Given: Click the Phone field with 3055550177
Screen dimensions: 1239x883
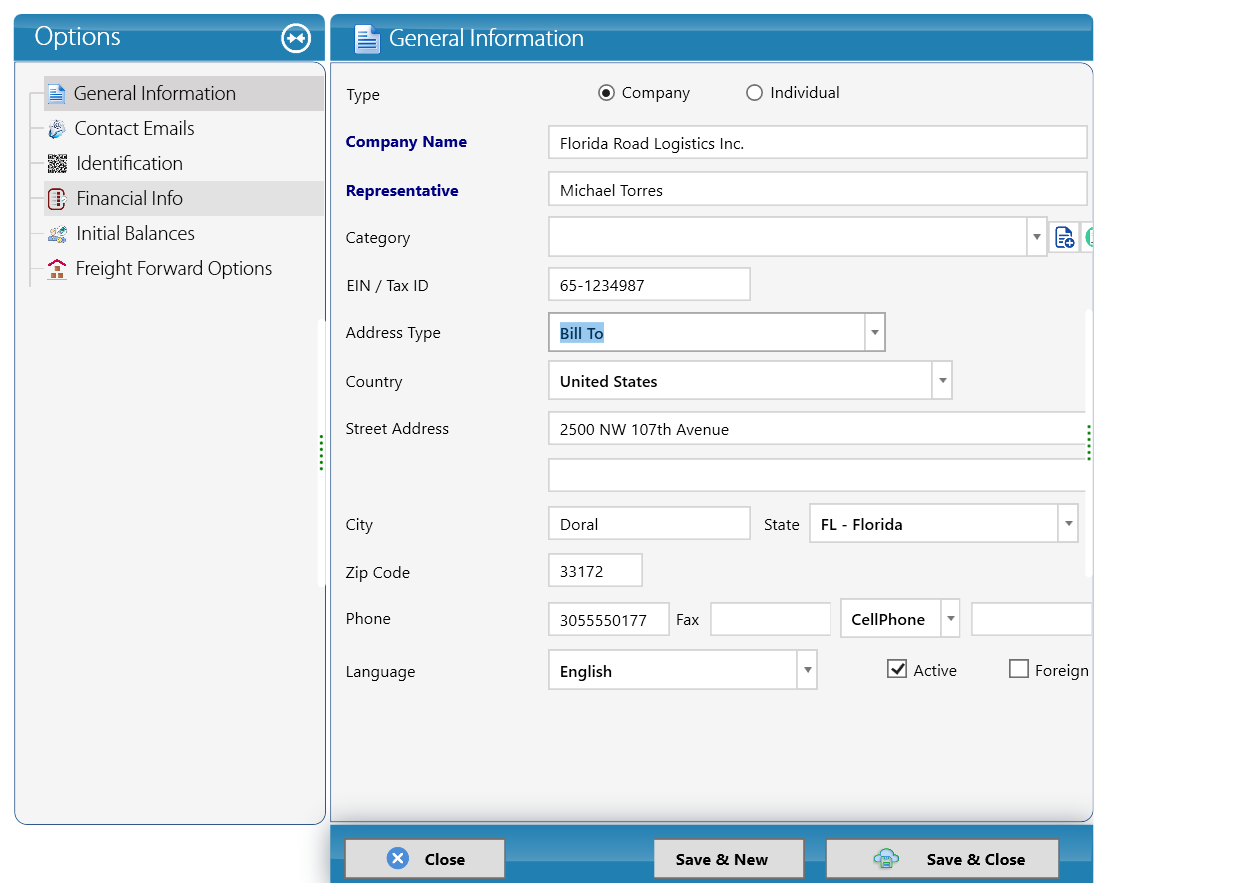Looking at the screenshot, I should pos(609,619).
